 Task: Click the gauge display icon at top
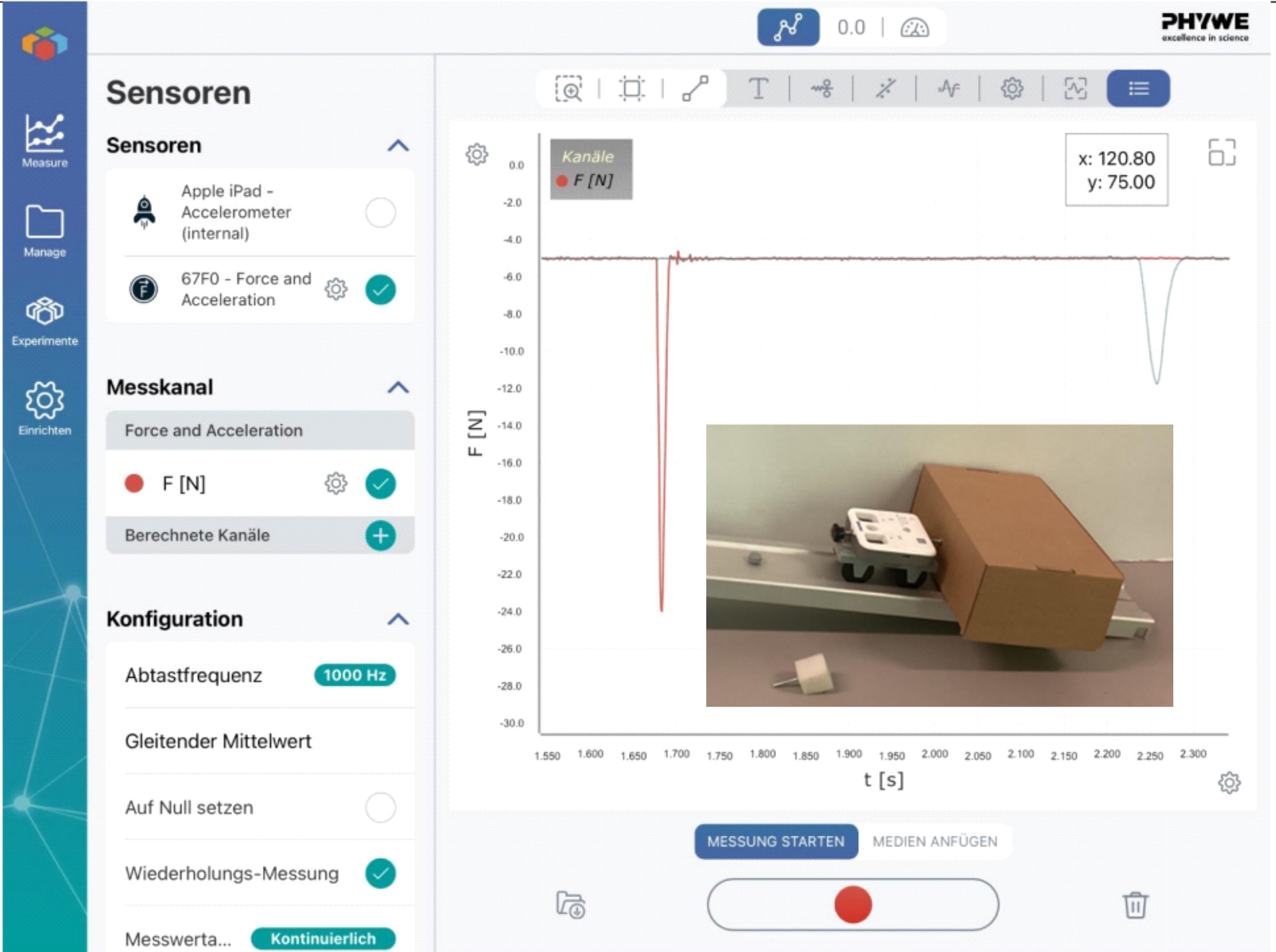[914, 28]
